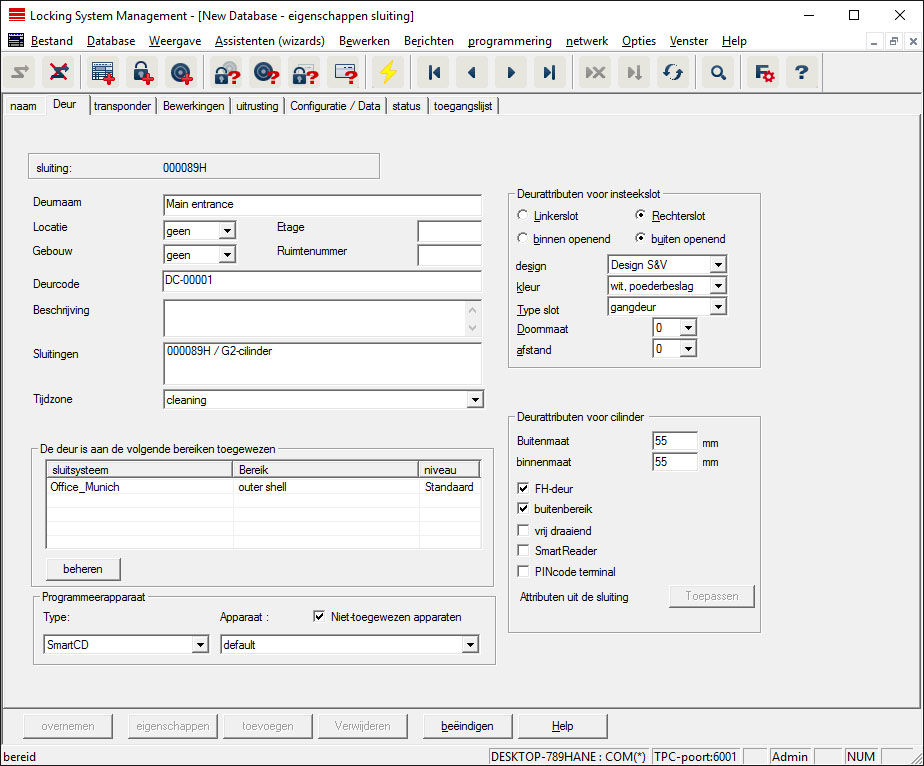The image size is (924, 766).
Task: Jump to first record with toolbar arrow
Action: click(434, 73)
